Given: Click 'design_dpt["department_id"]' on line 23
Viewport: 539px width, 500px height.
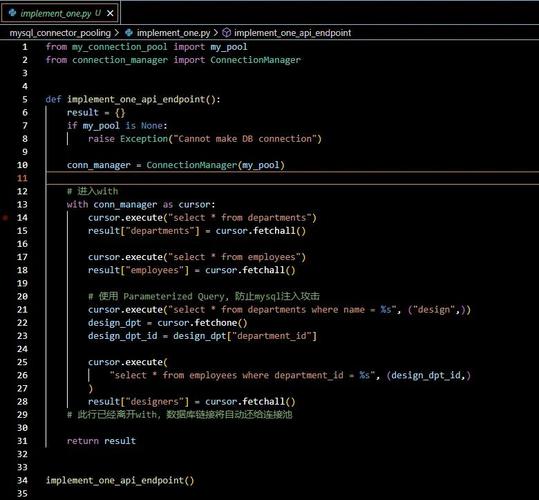Looking at the screenshot, I should point(245,336).
